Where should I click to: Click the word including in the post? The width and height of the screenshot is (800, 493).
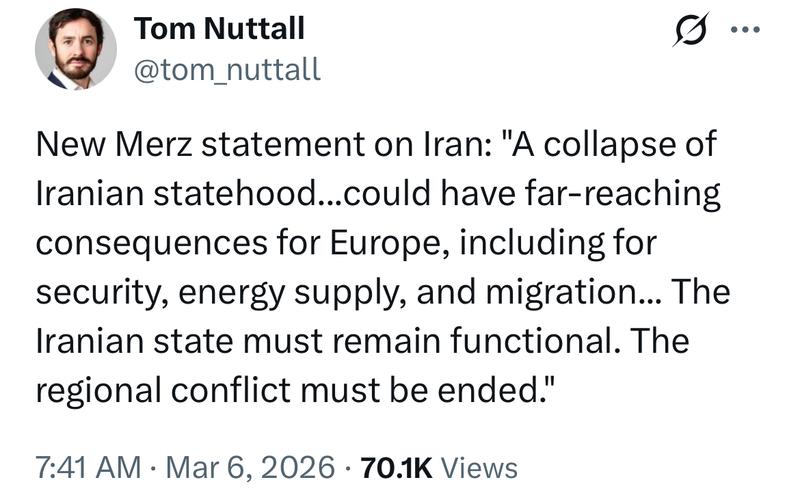(x=530, y=244)
